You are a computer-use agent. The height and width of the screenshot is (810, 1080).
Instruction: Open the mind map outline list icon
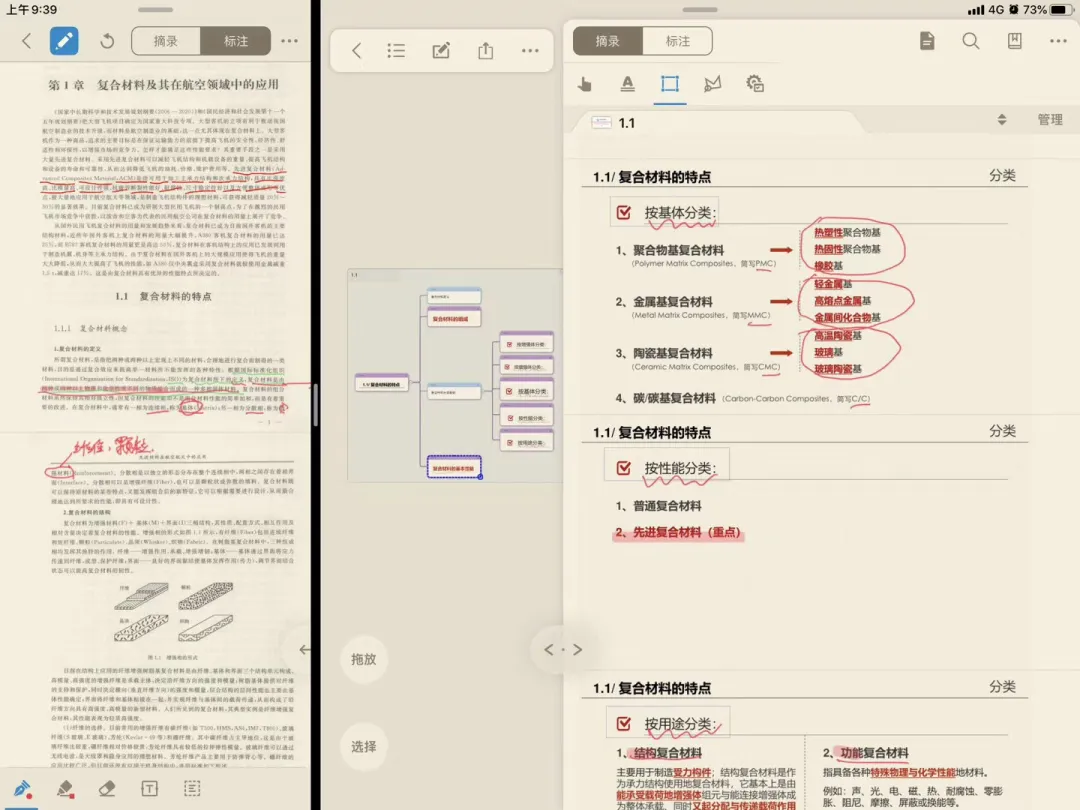coord(397,50)
